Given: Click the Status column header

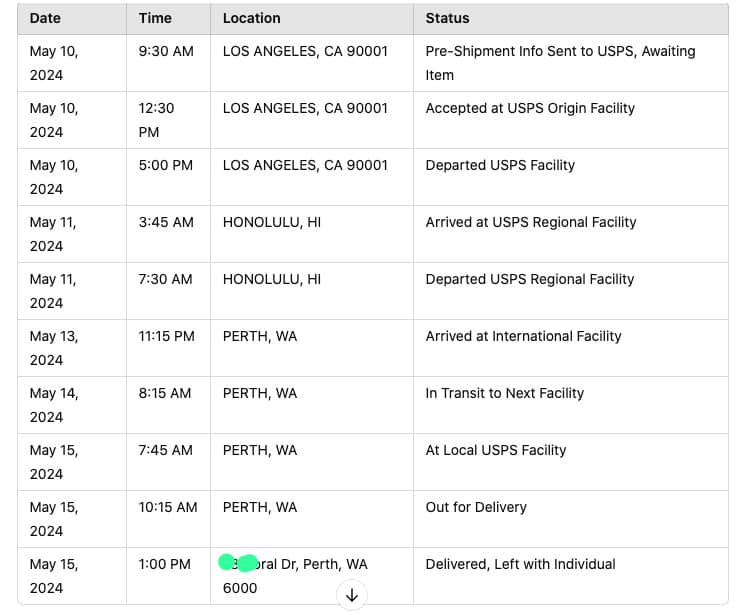Looking at the screenshot, I should tap(447, 18).
